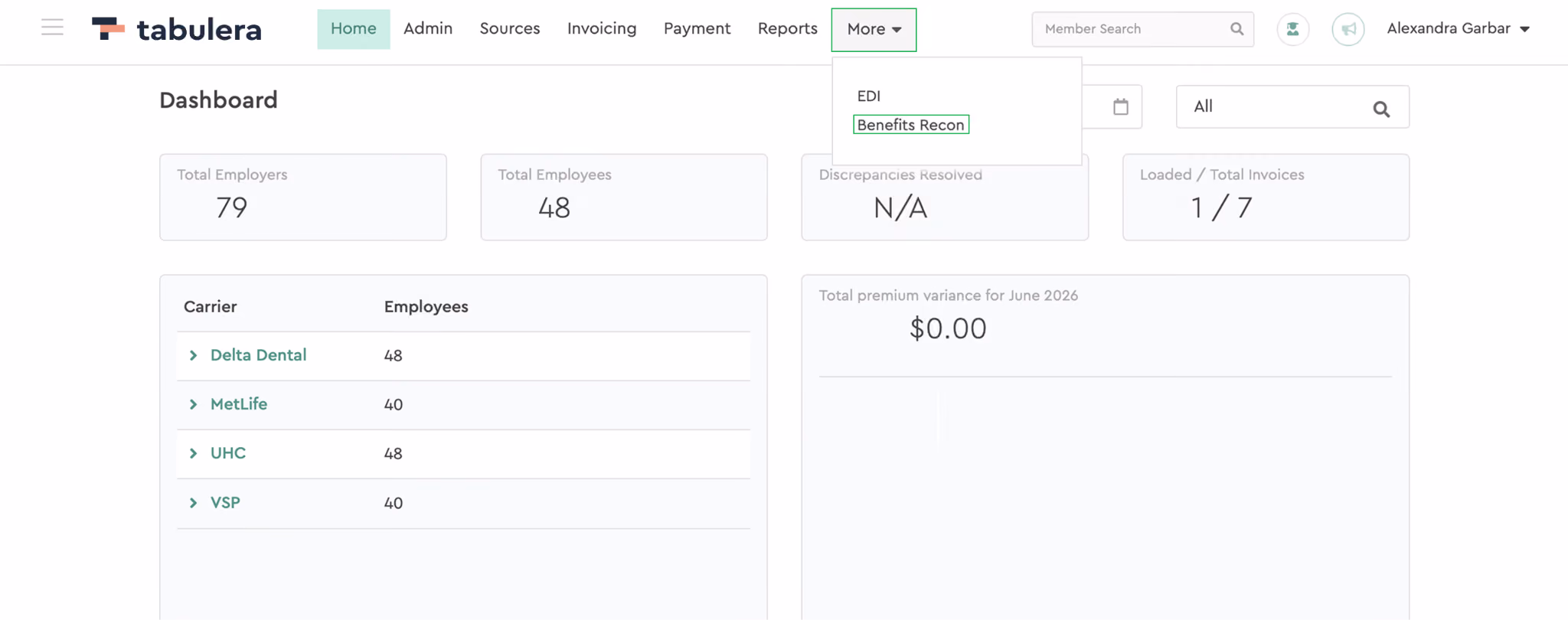Viewport: 1568px width, 620px height.
Task: Open the announcements megaphone icon
Action: 1348,29
